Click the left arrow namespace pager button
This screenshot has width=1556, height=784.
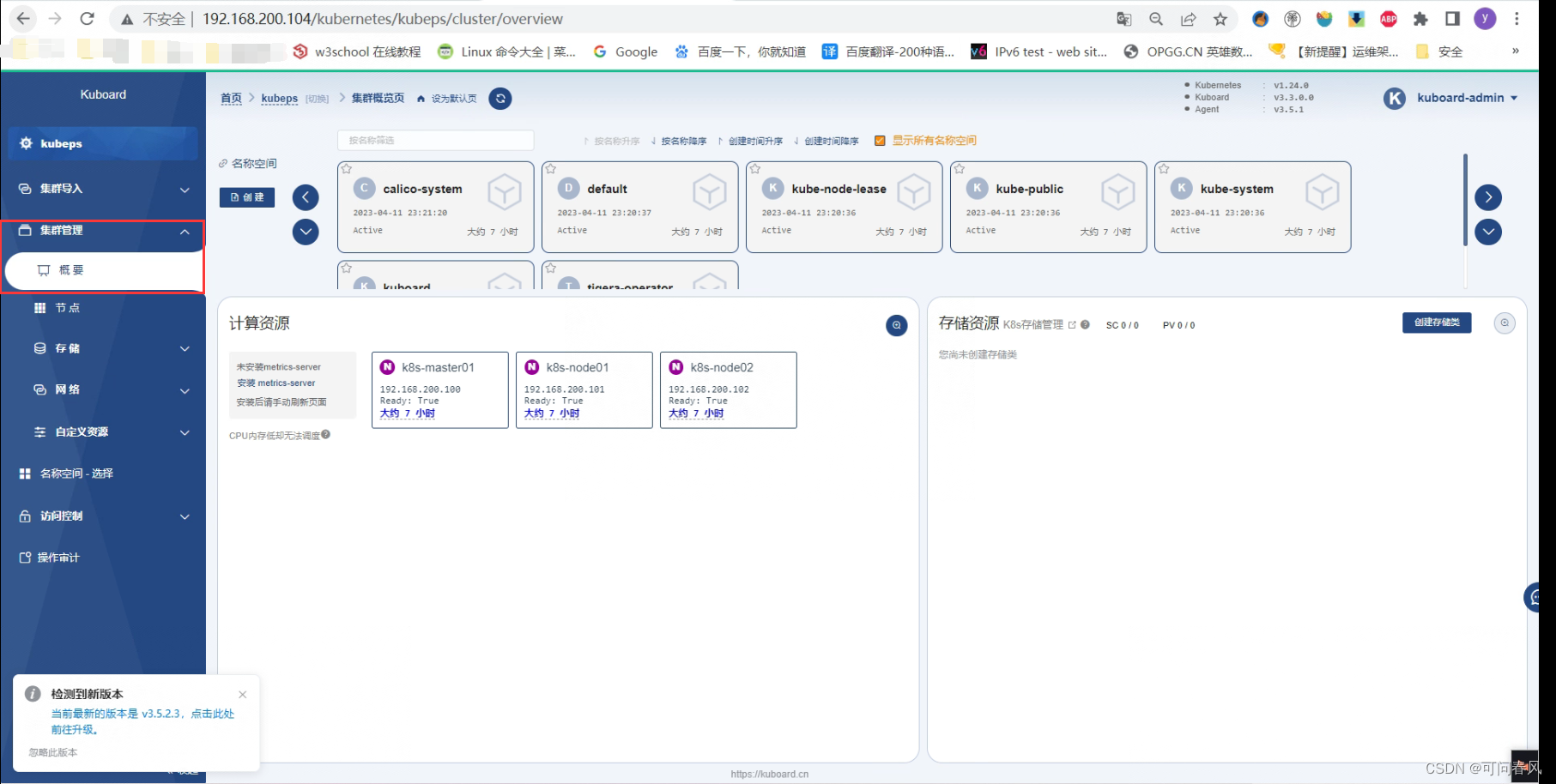coord(306,197)
